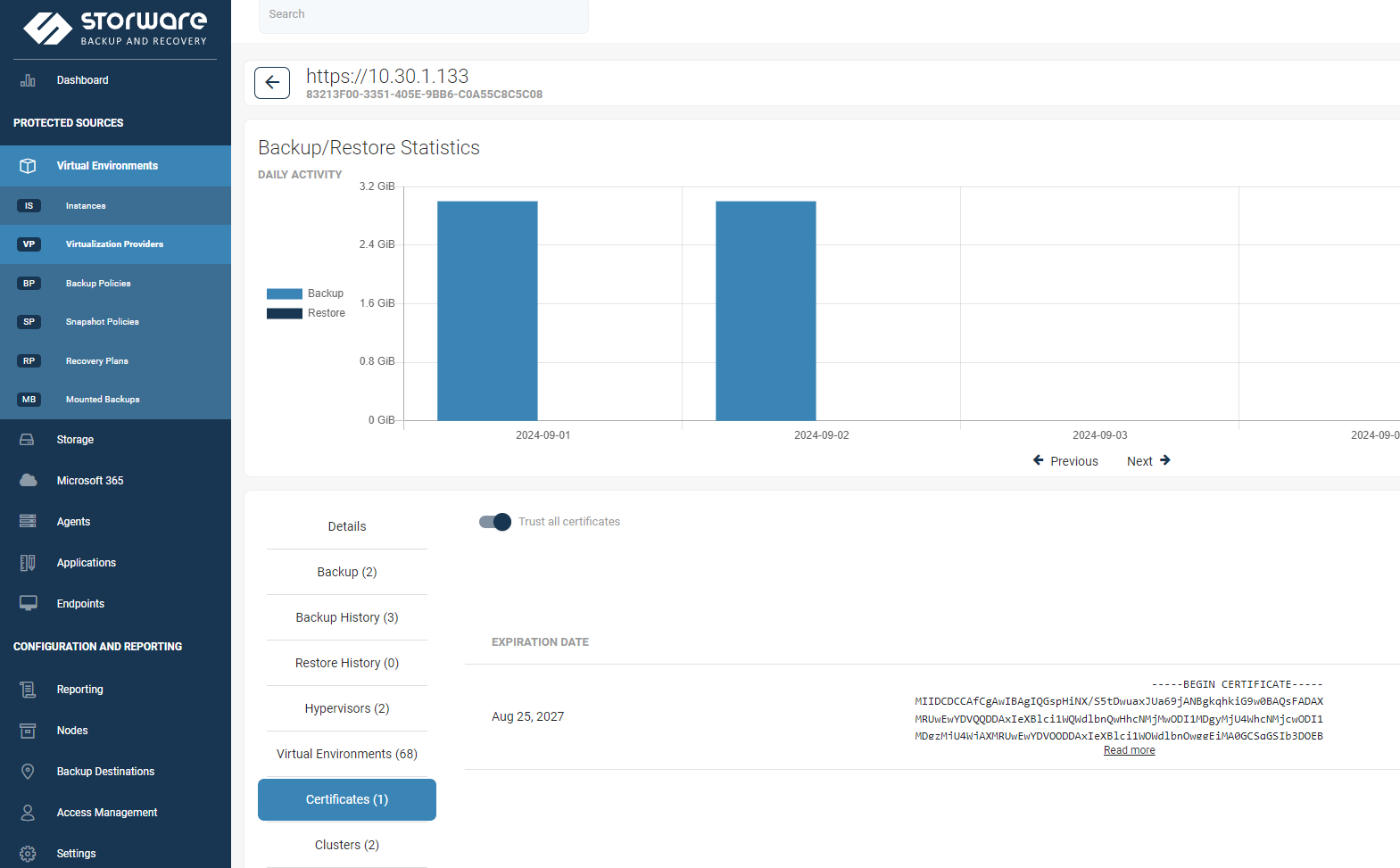
Task: Open Backup Policies menu item
Action: 98,284
